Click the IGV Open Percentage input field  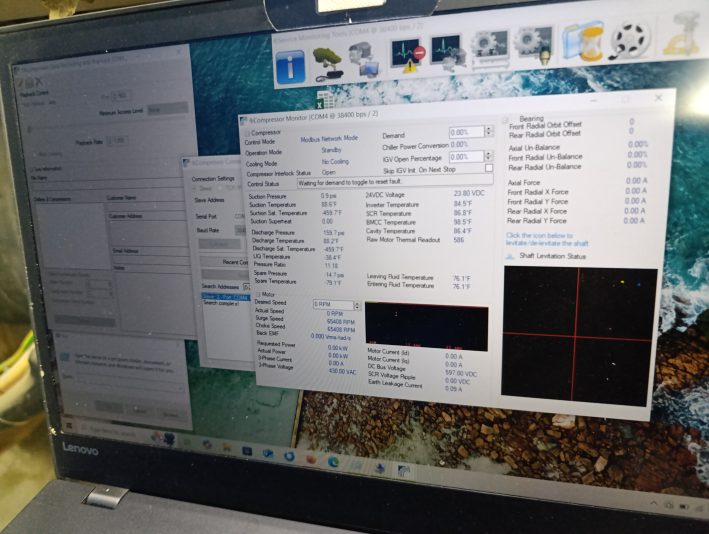[466, 157]
